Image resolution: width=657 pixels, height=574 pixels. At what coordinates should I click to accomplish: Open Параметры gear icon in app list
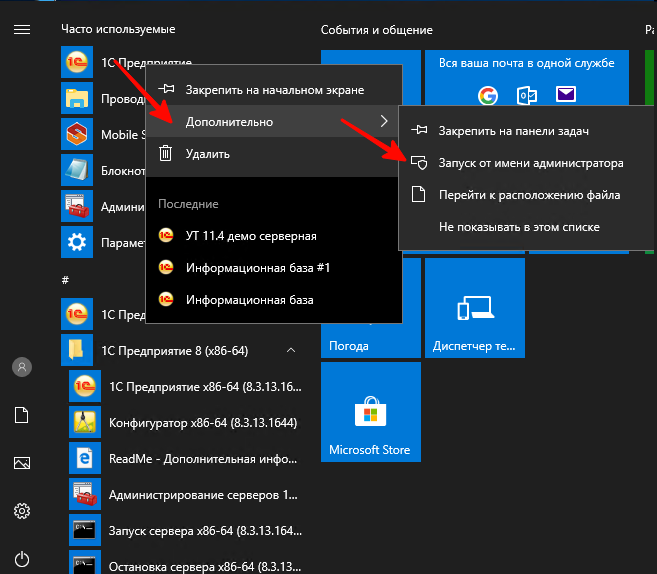tap(77, 242)
